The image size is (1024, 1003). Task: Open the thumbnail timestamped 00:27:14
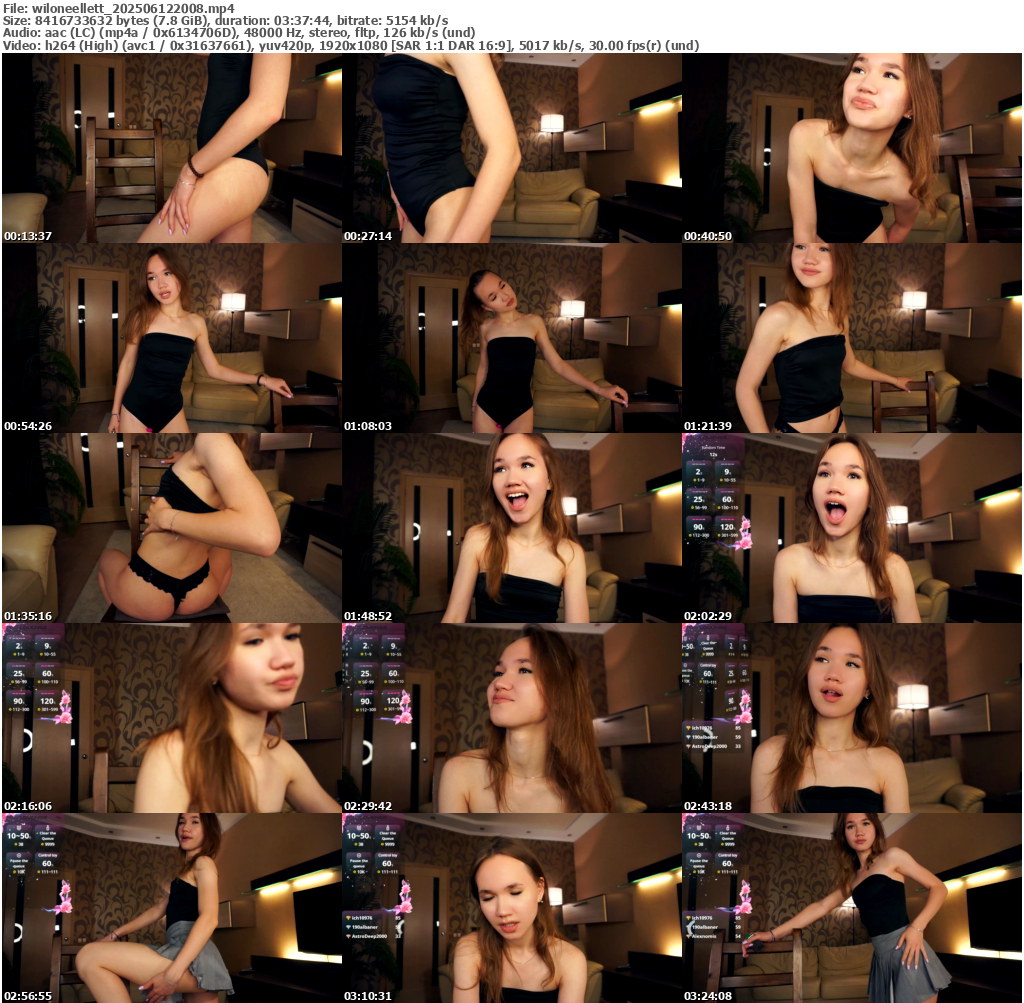pos(511,148)
